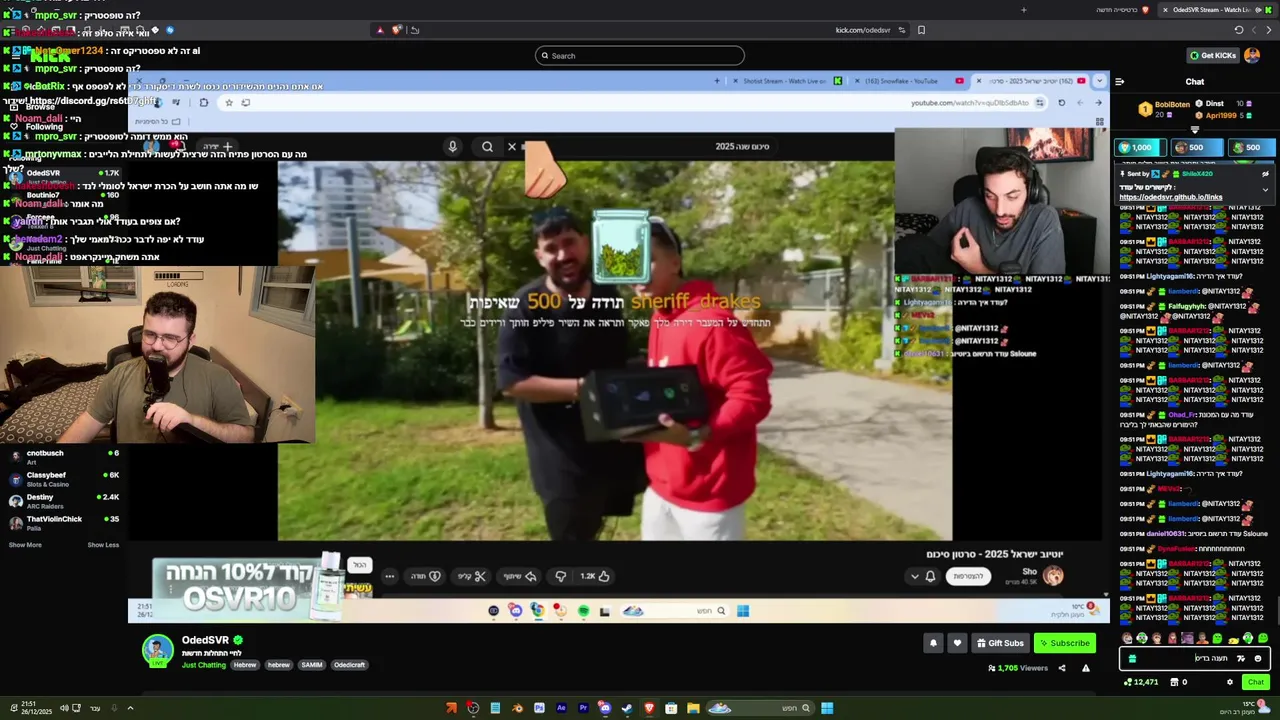Click the gift icon in chat input
The image size is (1280, 720).
[x=1132, y=658]
